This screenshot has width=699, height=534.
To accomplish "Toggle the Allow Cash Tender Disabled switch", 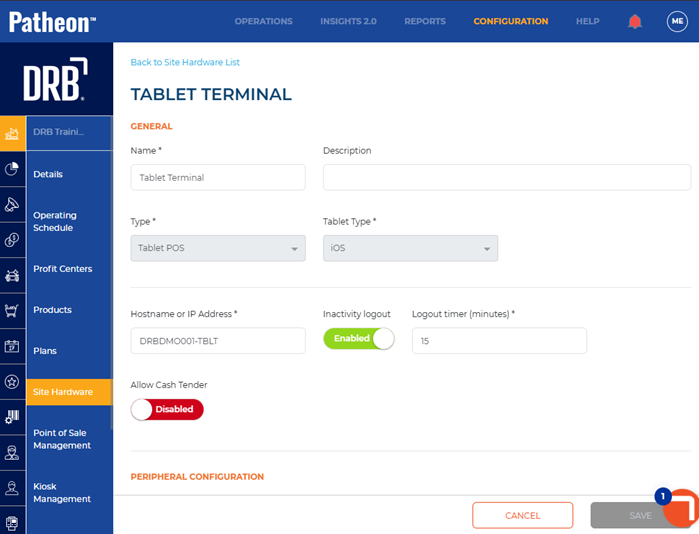I will tap(167, 410).
